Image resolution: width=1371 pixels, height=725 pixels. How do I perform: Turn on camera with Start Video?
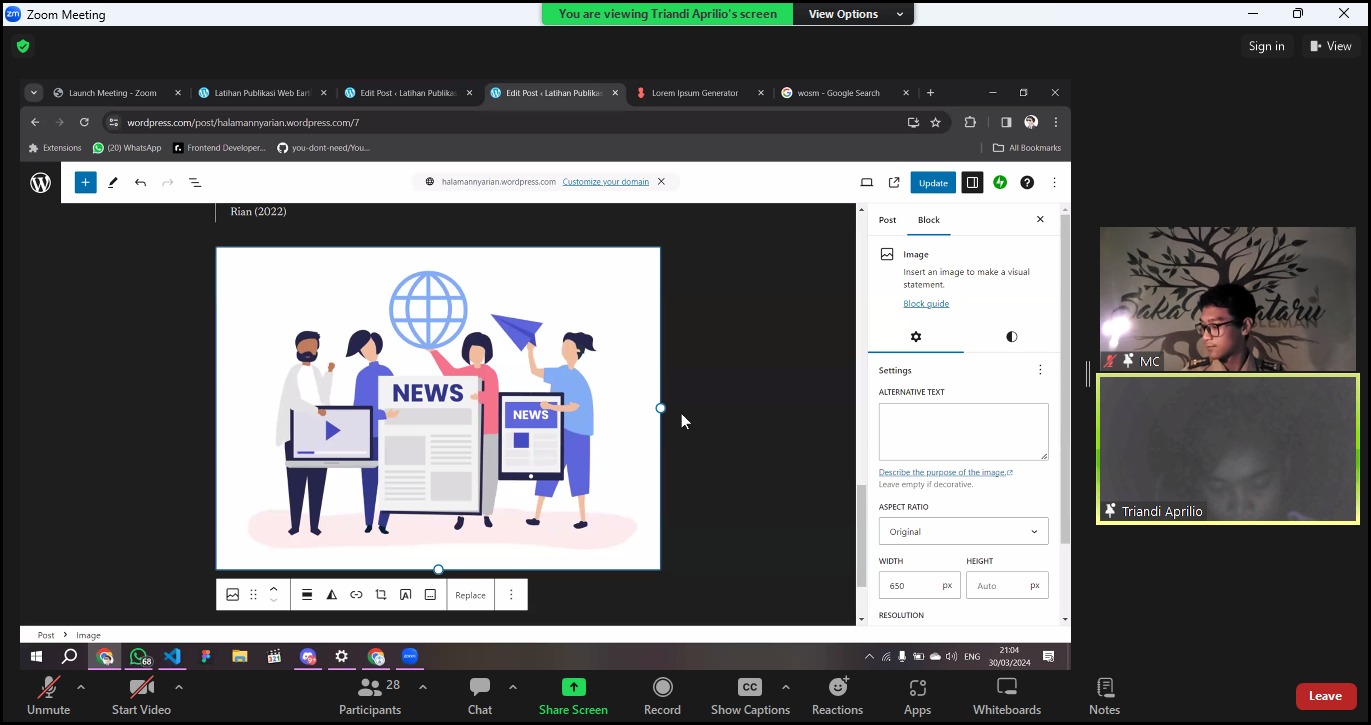click(141, 696)
